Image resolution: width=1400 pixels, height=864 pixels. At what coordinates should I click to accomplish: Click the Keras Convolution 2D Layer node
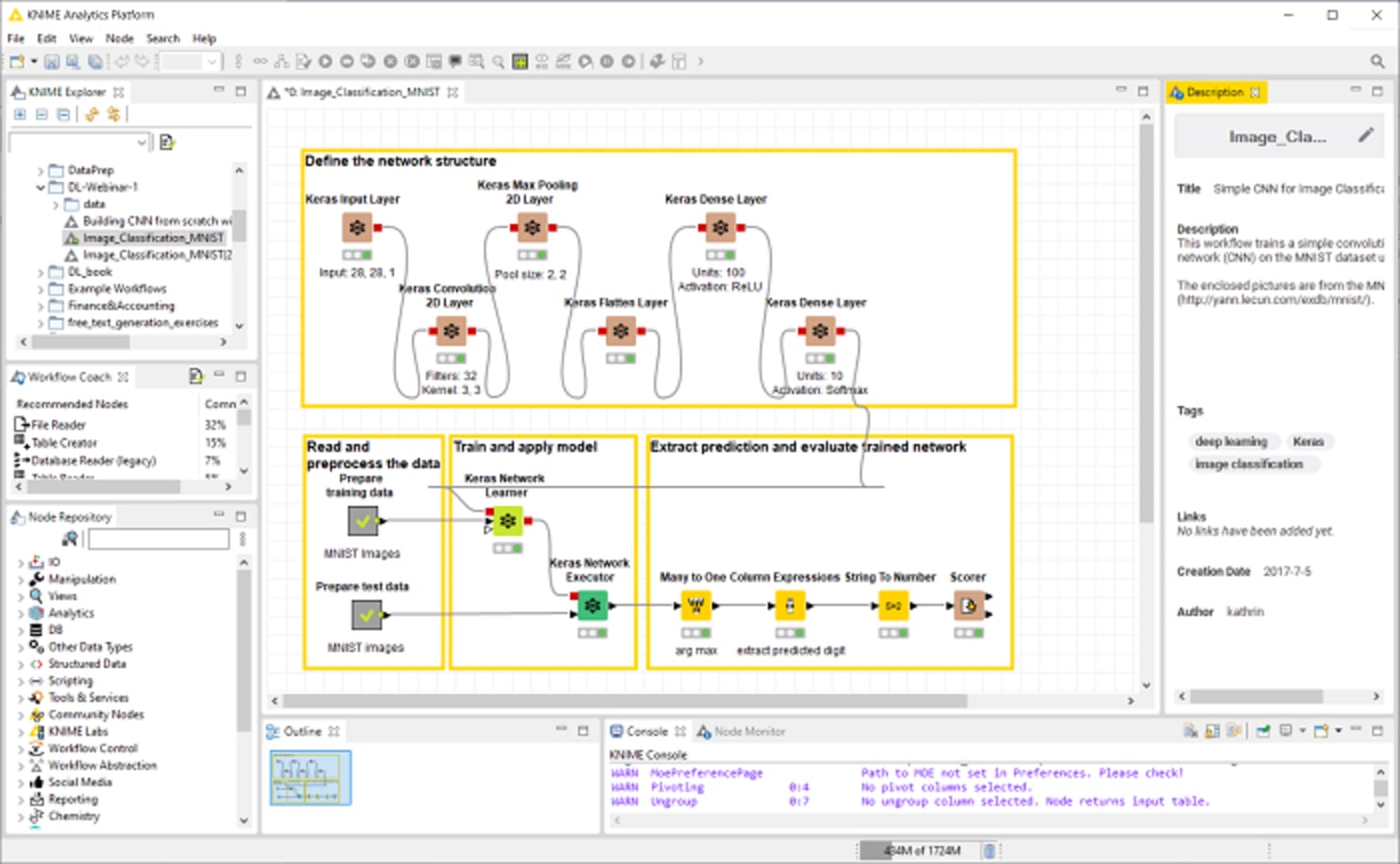451,331
